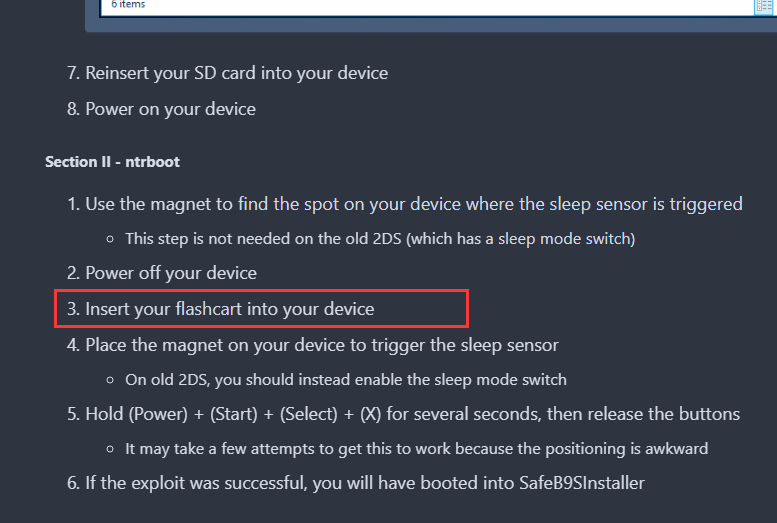Click the "Section II - ntrboot" heading
The height and width of the screenshot is (523, 777).
[112, 161]
